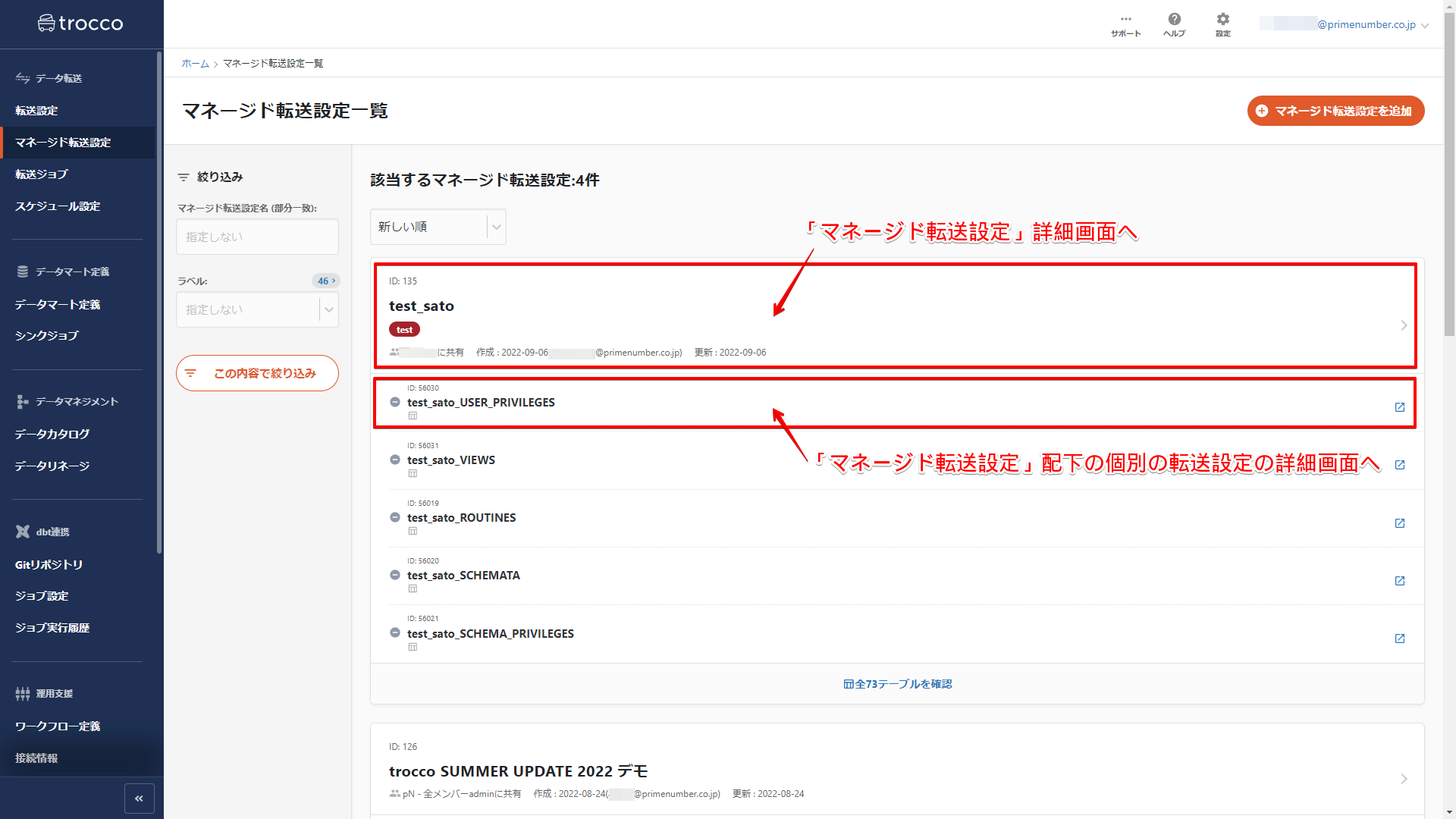
Task: Click the label count badge 46
Action: (325, 281)
